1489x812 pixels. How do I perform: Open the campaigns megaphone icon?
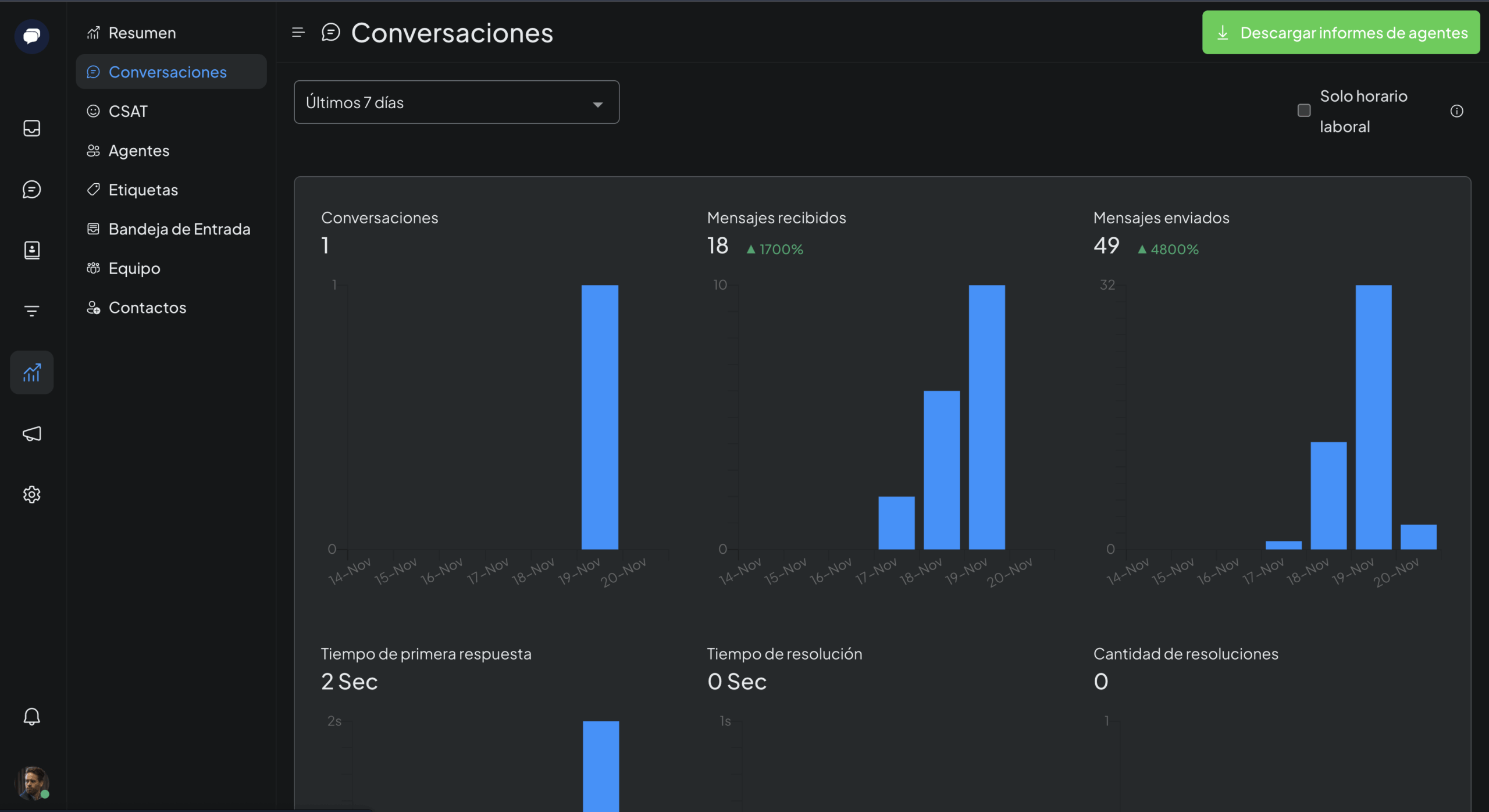tap(31, 433)
